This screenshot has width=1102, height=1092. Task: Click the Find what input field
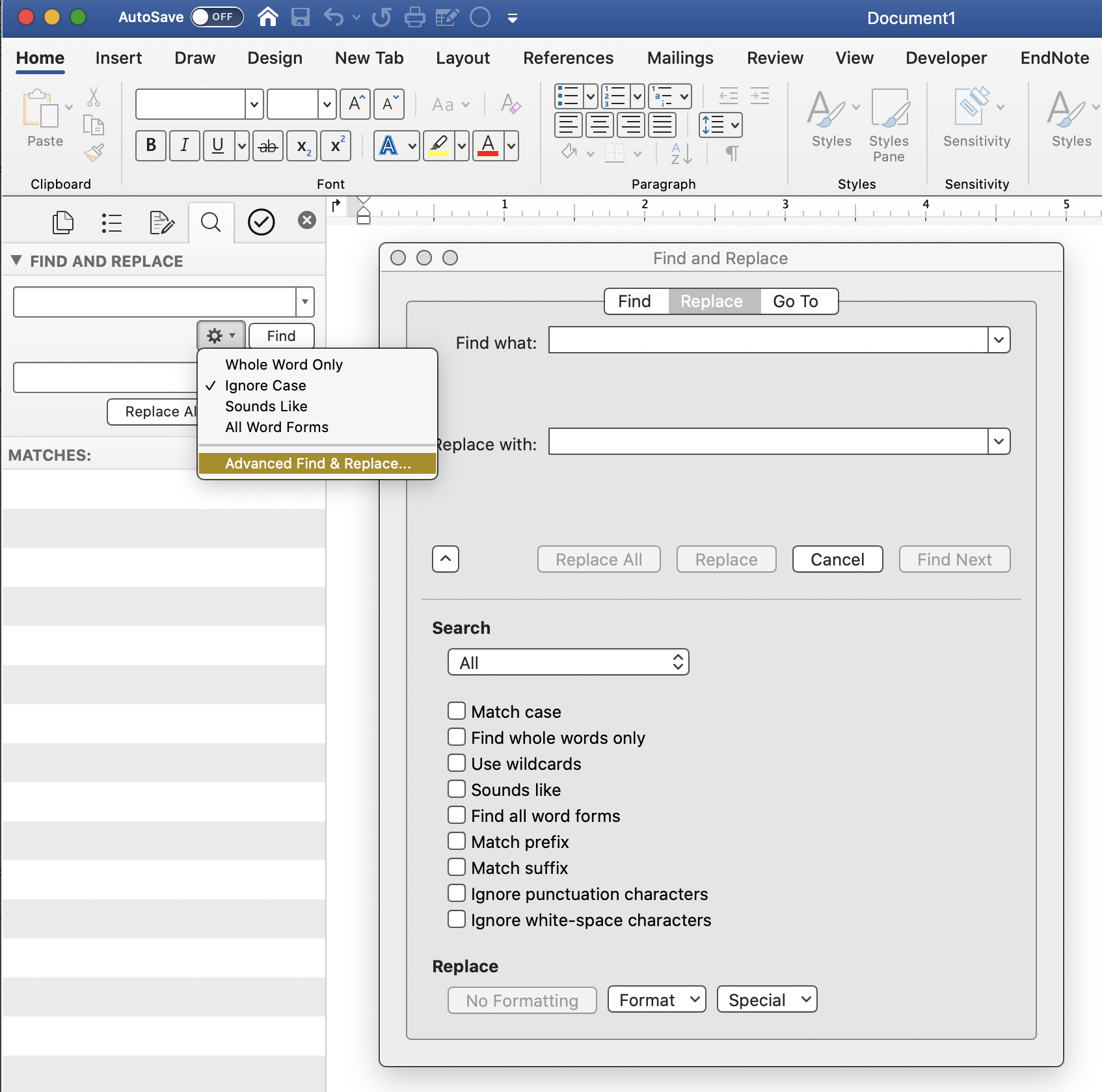click(x=768, y=340)
